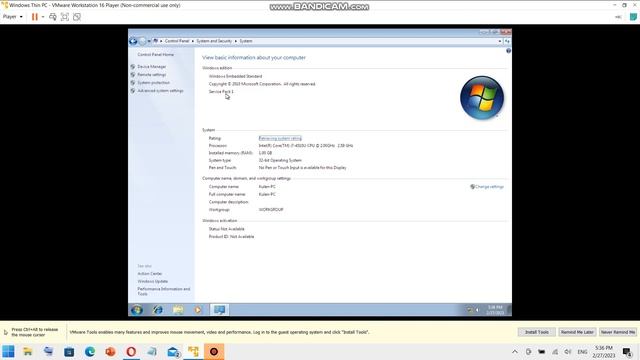Image resolution: width=640 pixels, height=360 pixels.
Task: Click the Windows logo image in System window
Action: pos(482,98)
